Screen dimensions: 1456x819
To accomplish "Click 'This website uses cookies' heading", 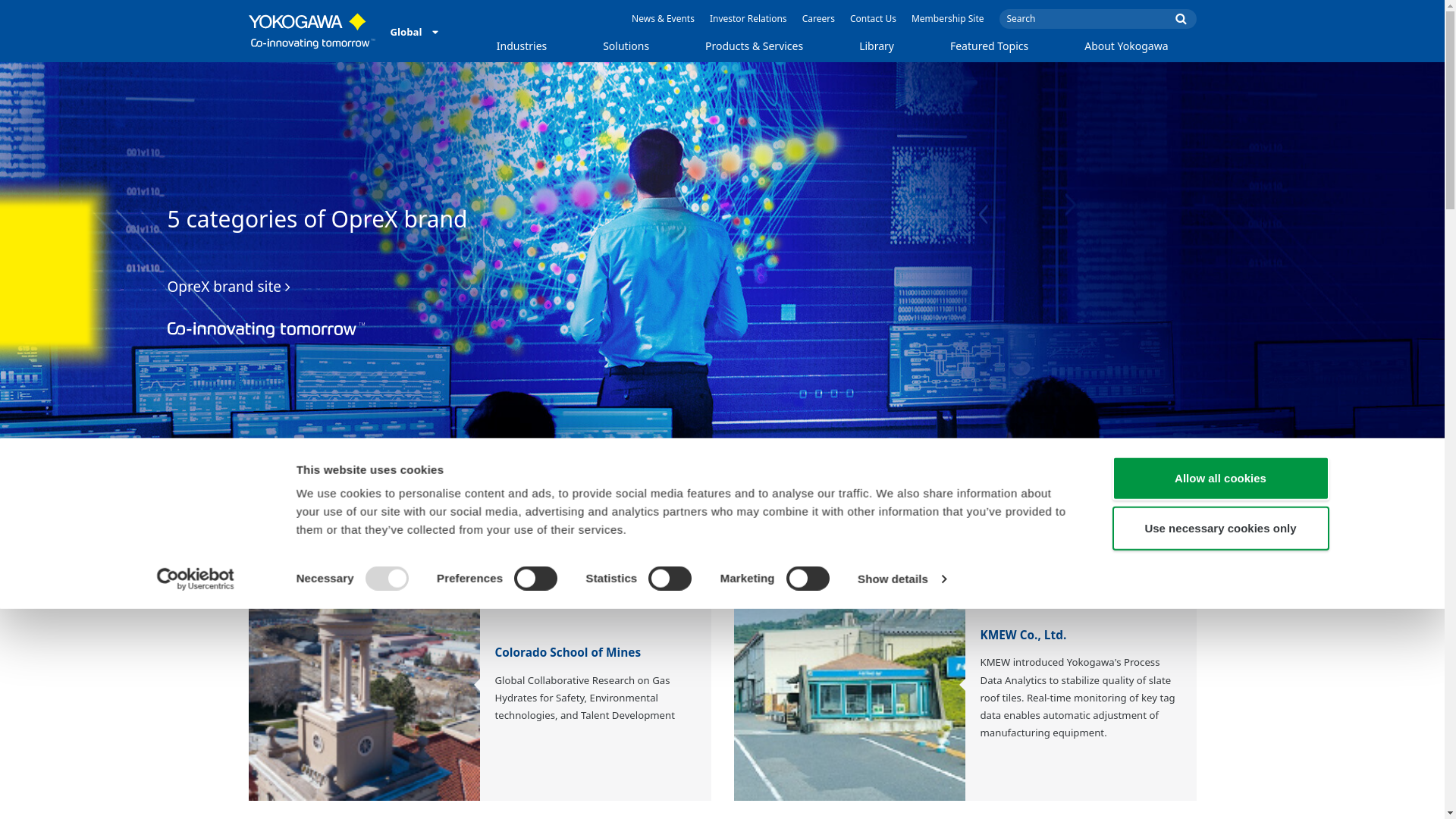I will pyautogui.click(x=369, y=470).
